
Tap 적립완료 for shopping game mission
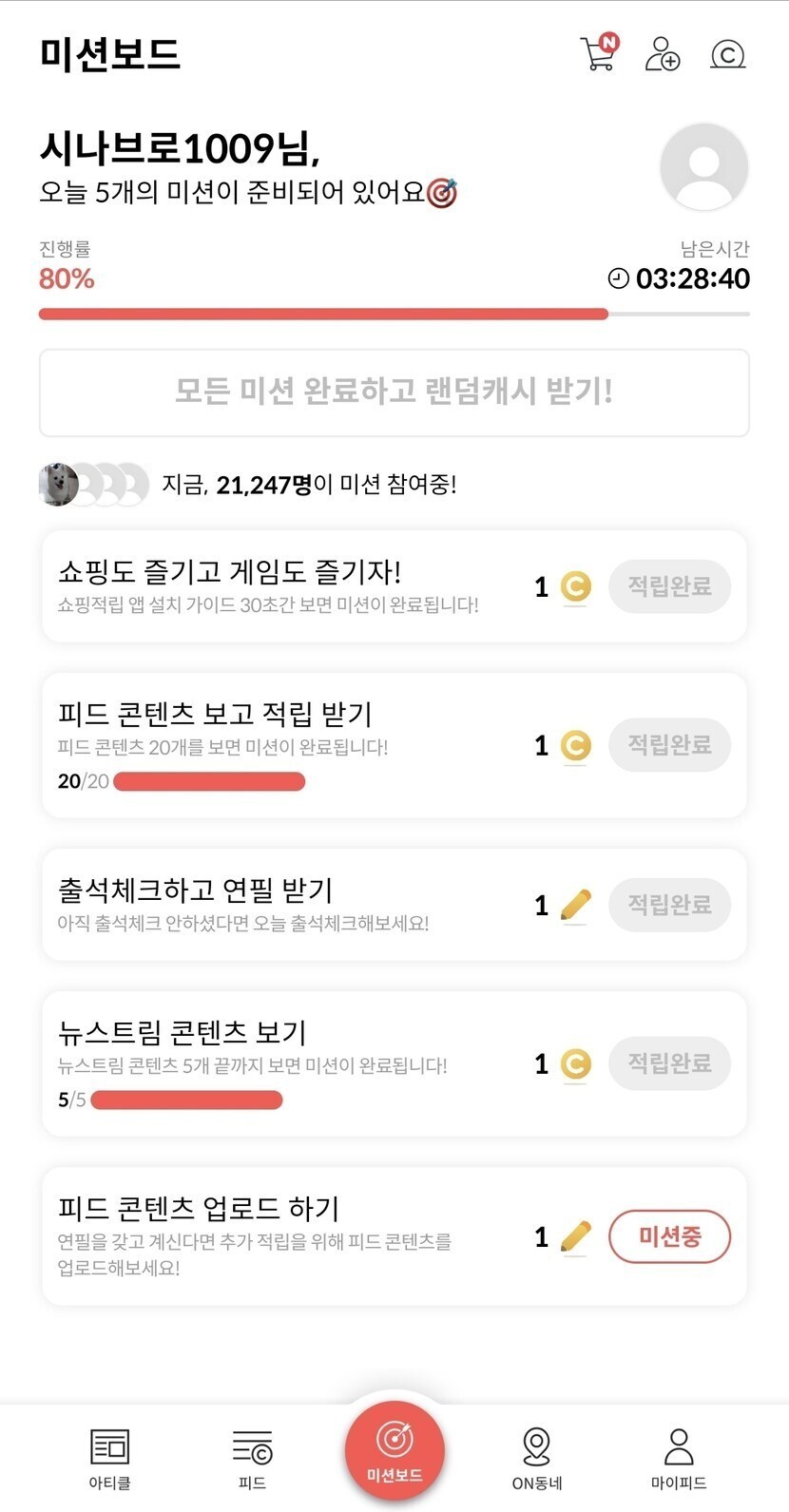click(669, 586)
